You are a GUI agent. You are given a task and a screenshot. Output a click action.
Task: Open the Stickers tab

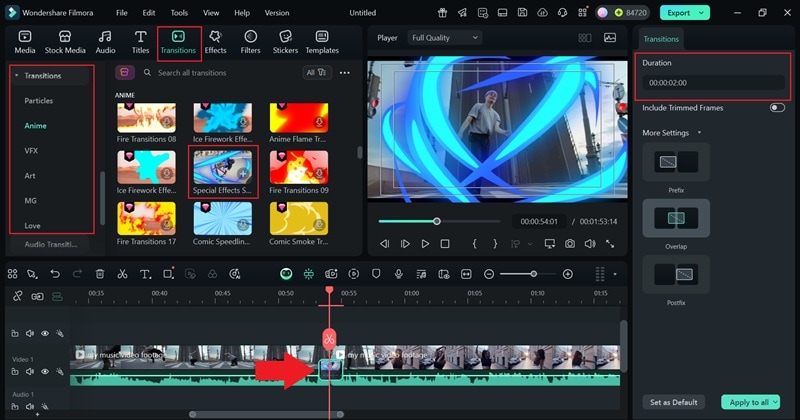pyautogui.click(x=285, y=42)
